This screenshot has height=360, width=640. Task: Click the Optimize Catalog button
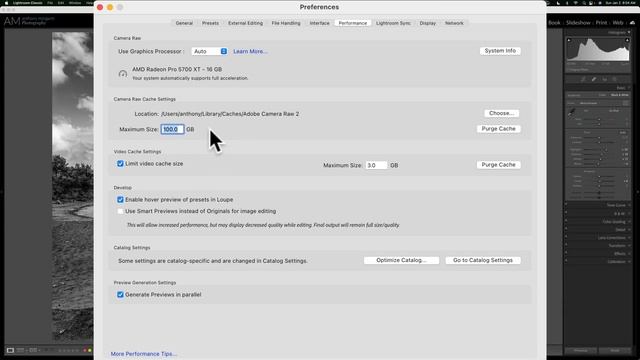pos(401,260)
